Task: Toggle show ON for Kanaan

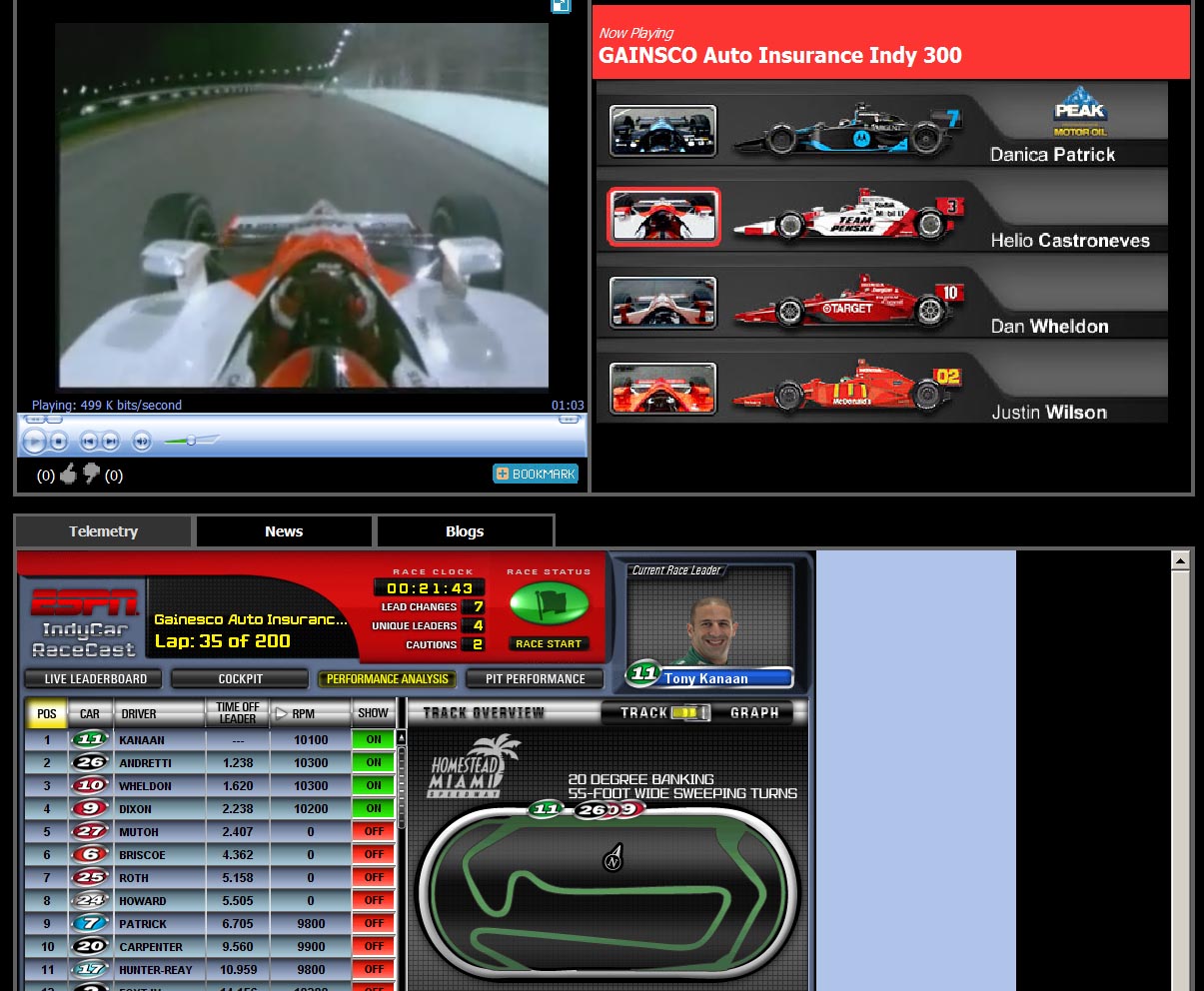Action: click(374, 740)
